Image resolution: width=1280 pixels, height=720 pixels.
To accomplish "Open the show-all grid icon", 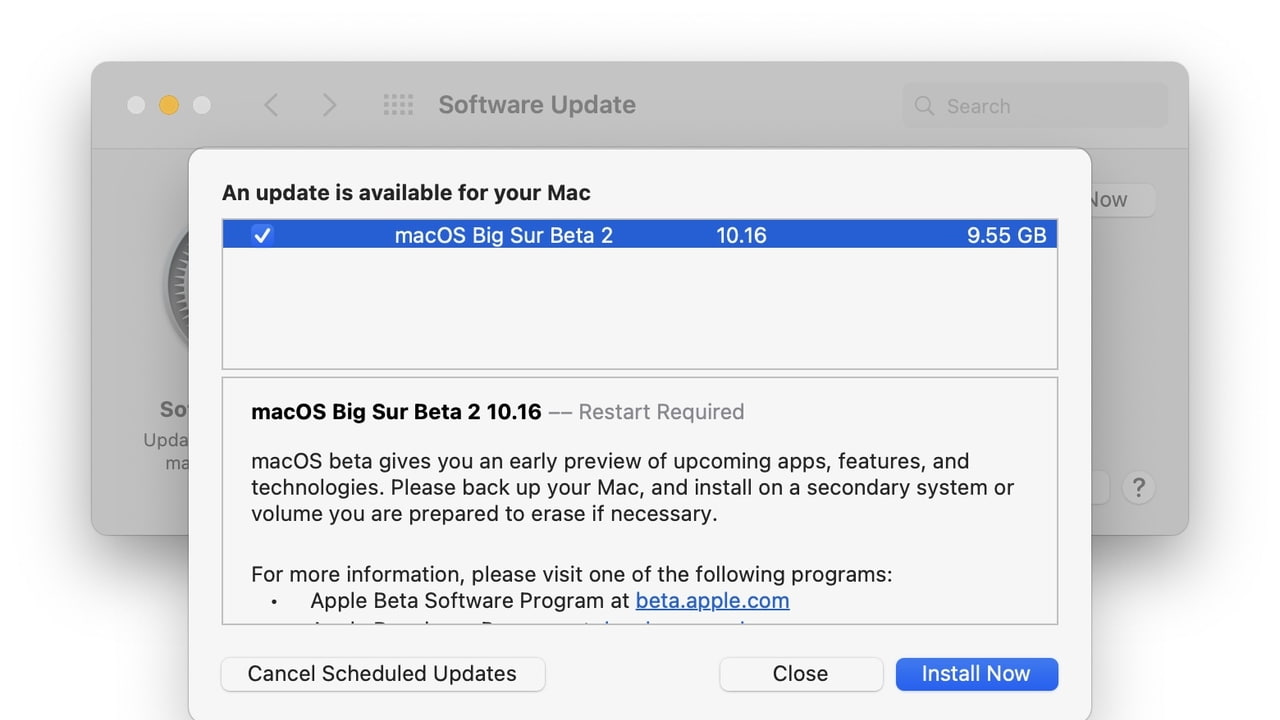I will pyautogui.click(x=398, y=105).
